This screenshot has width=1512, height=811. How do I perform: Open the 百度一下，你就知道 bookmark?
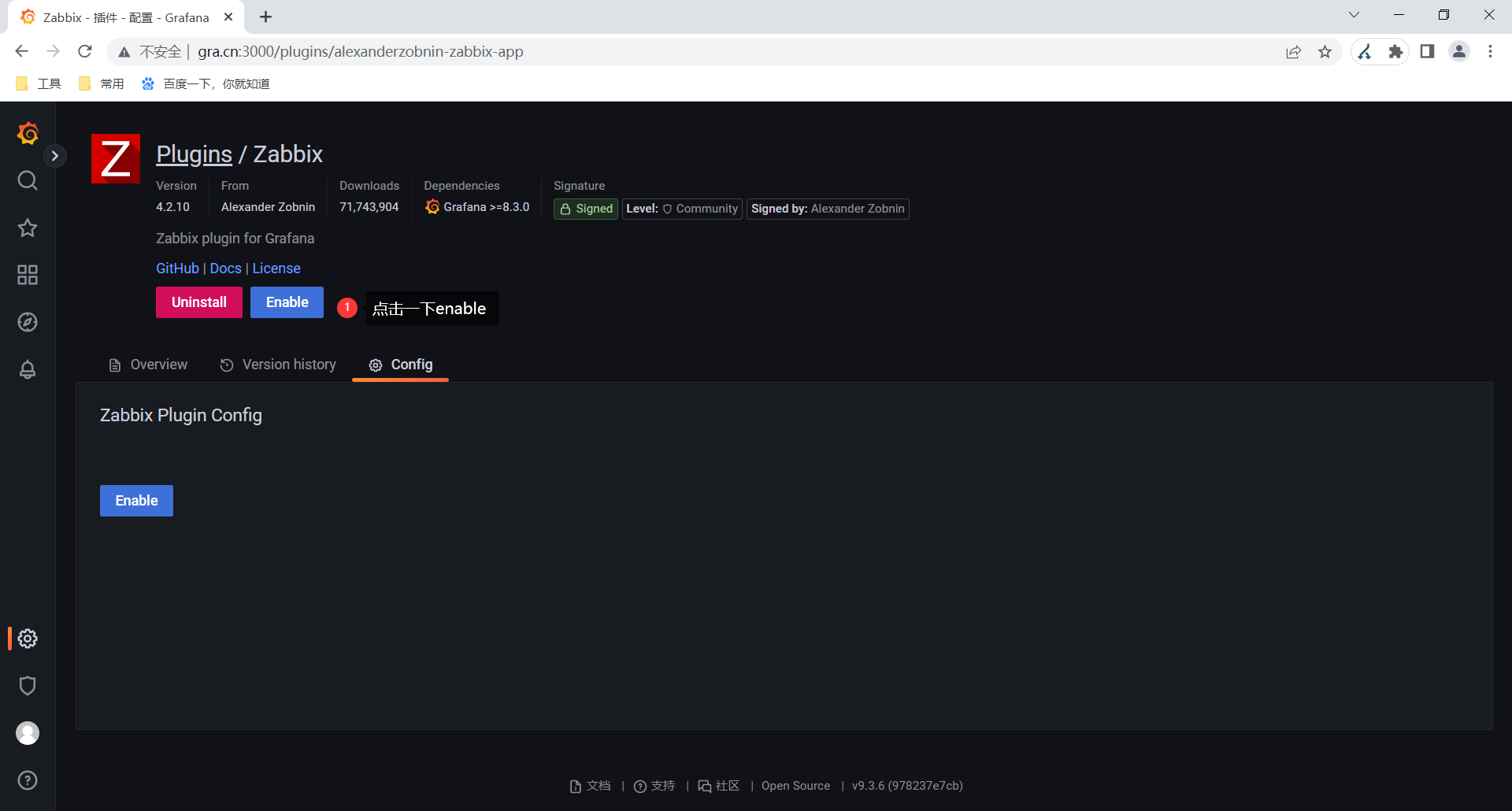coord(206,84)
